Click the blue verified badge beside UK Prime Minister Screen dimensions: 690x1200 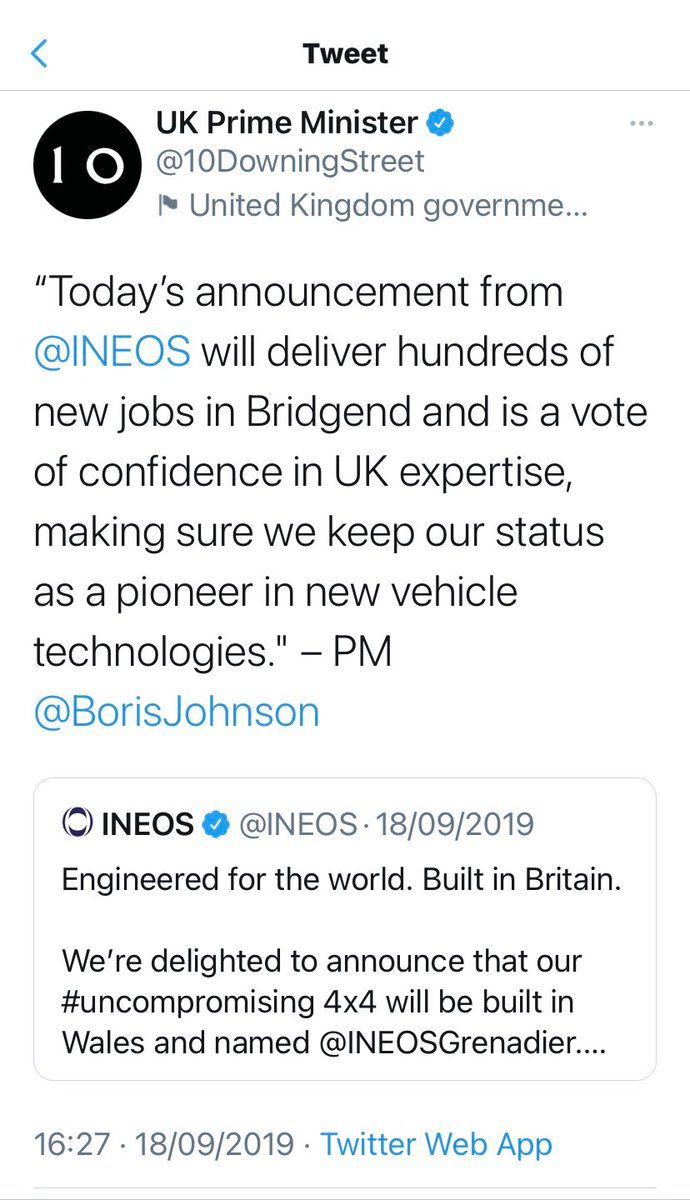441,123
